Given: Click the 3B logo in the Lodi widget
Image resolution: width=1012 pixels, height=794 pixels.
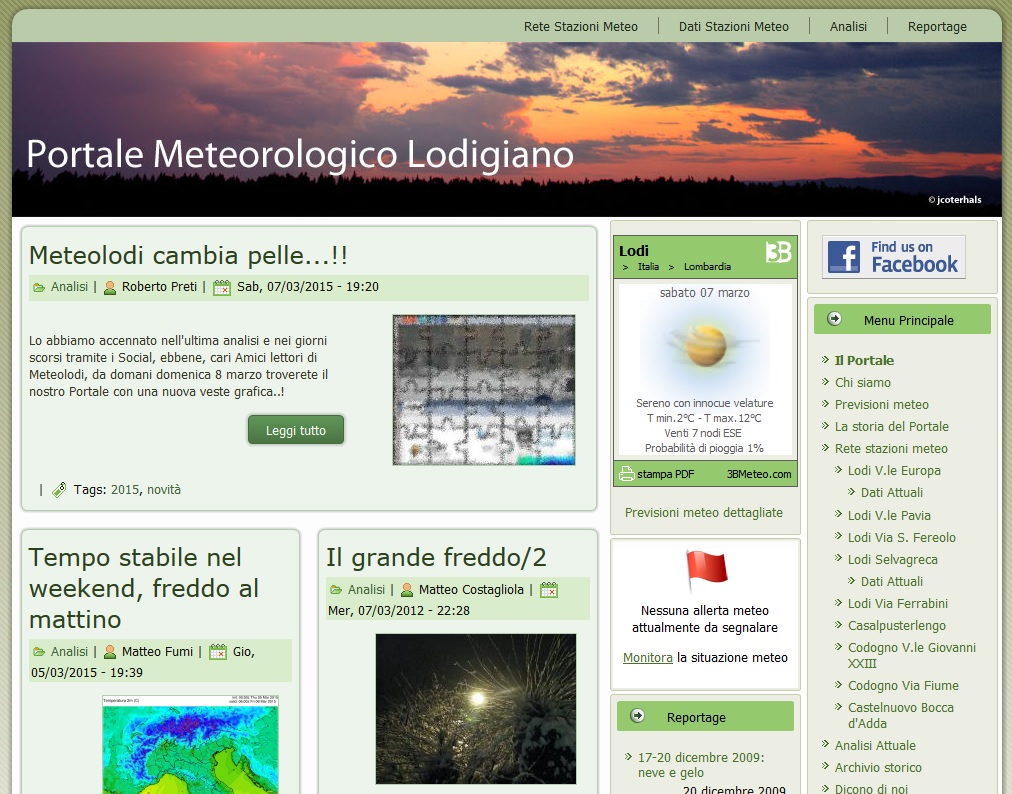Looking at the screenshot, I should click(x=778, y=252).
